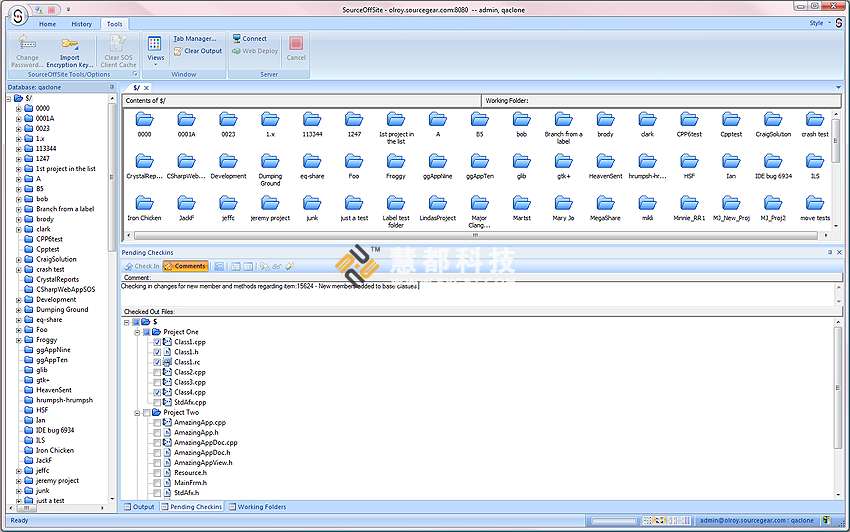Check the MainFrm.h checkbox
The image size is (850, 532).
pyautogui.click(x=157, y=483)
